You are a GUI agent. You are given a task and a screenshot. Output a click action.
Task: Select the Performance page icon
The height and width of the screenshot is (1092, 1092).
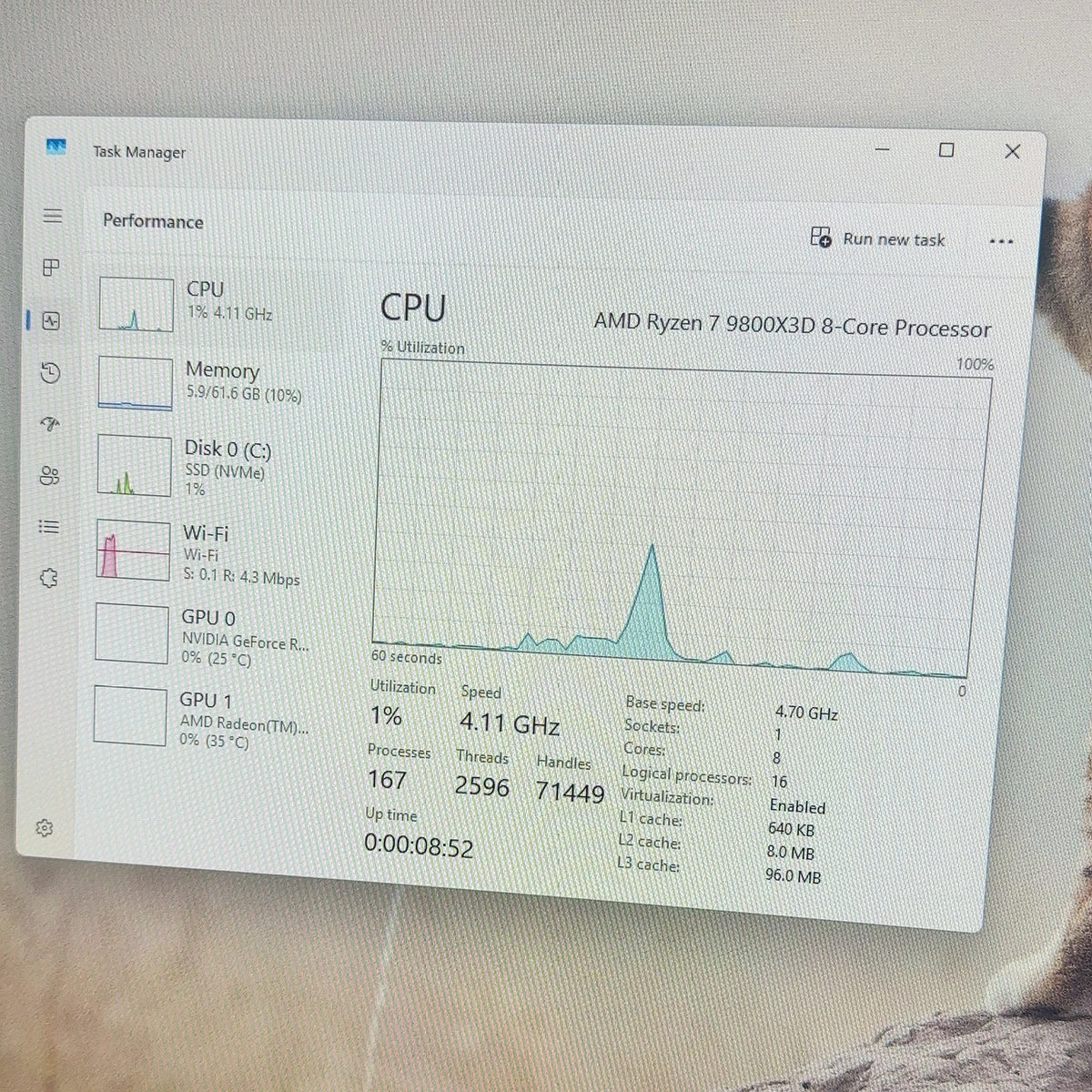51,320
